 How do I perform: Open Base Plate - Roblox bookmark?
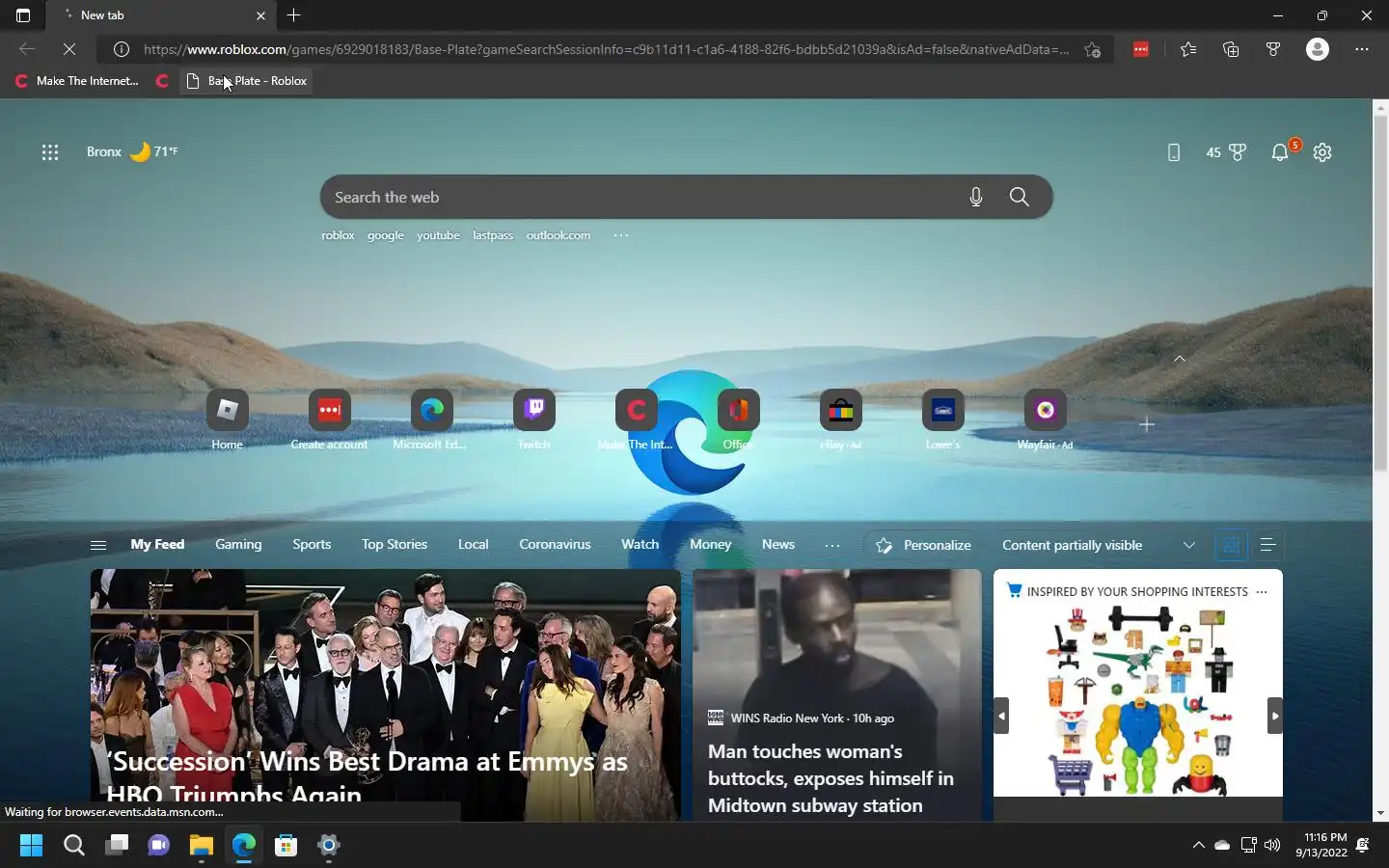[x=247, y=81]
